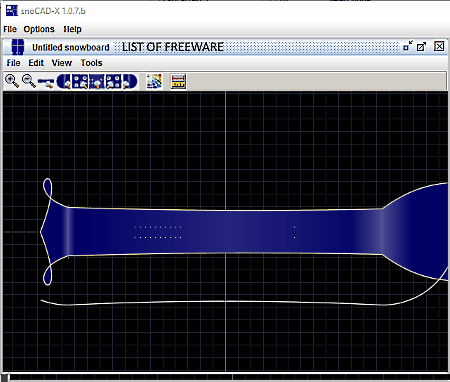The height and width of the screenshot is (382, 450).
Task: Click the zoom out magnifier icon
Action: [29, 81]
